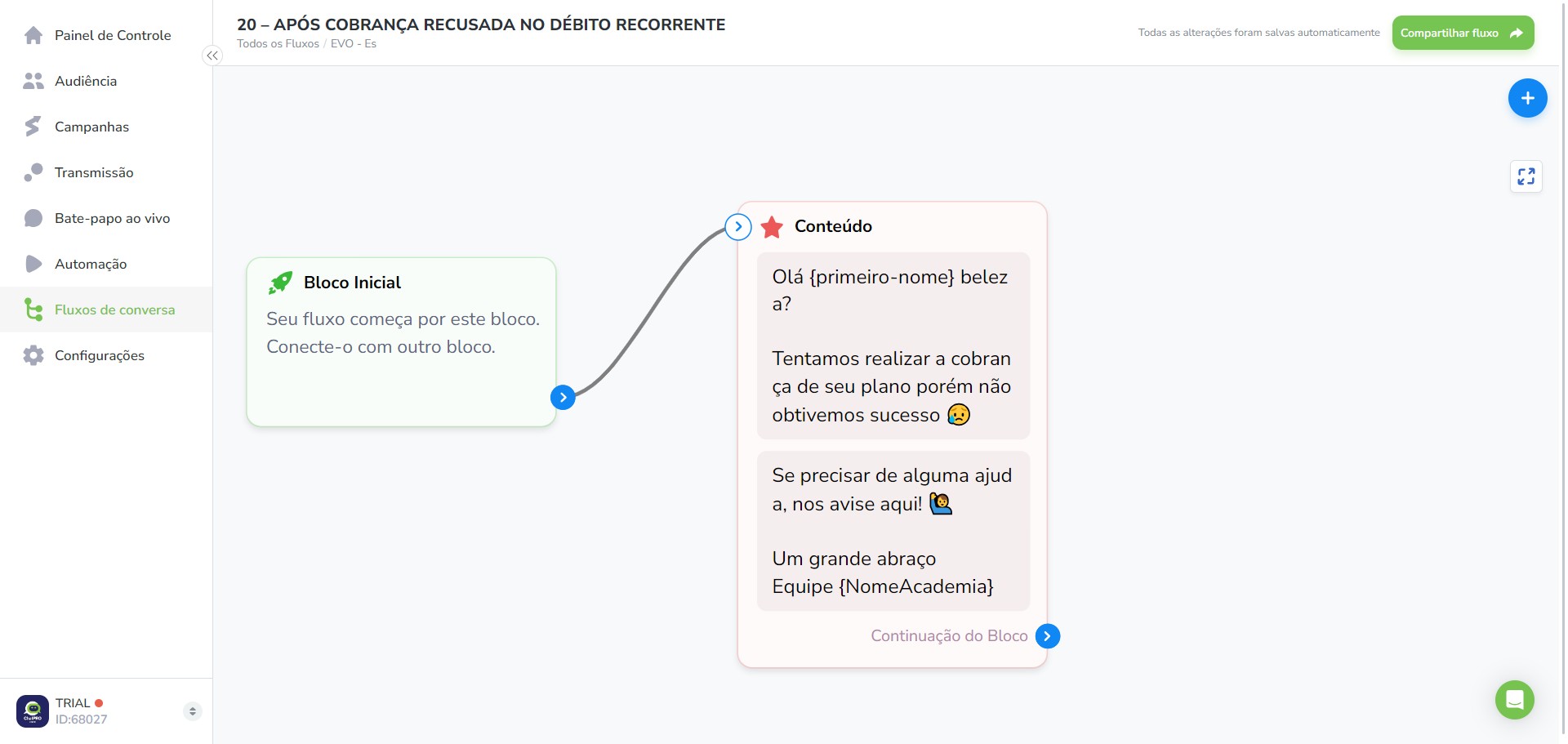Screen dimensions: 1568x744
Task: Click the Transmissão icon in sidebar
Action: pyautogui.click(x=33, y=172)
